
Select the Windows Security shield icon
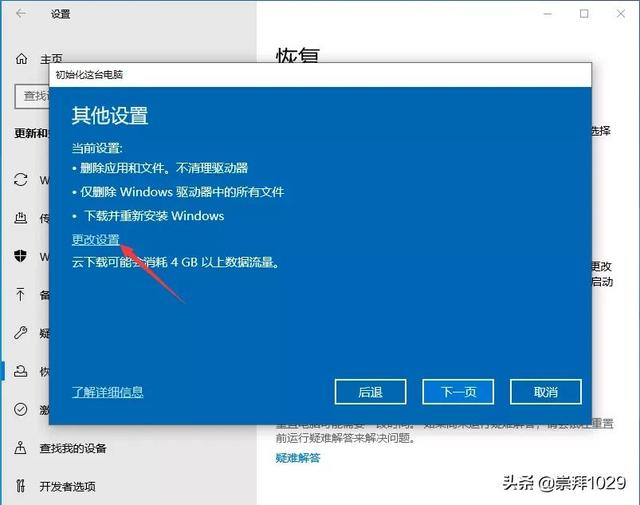click(20, 256)
